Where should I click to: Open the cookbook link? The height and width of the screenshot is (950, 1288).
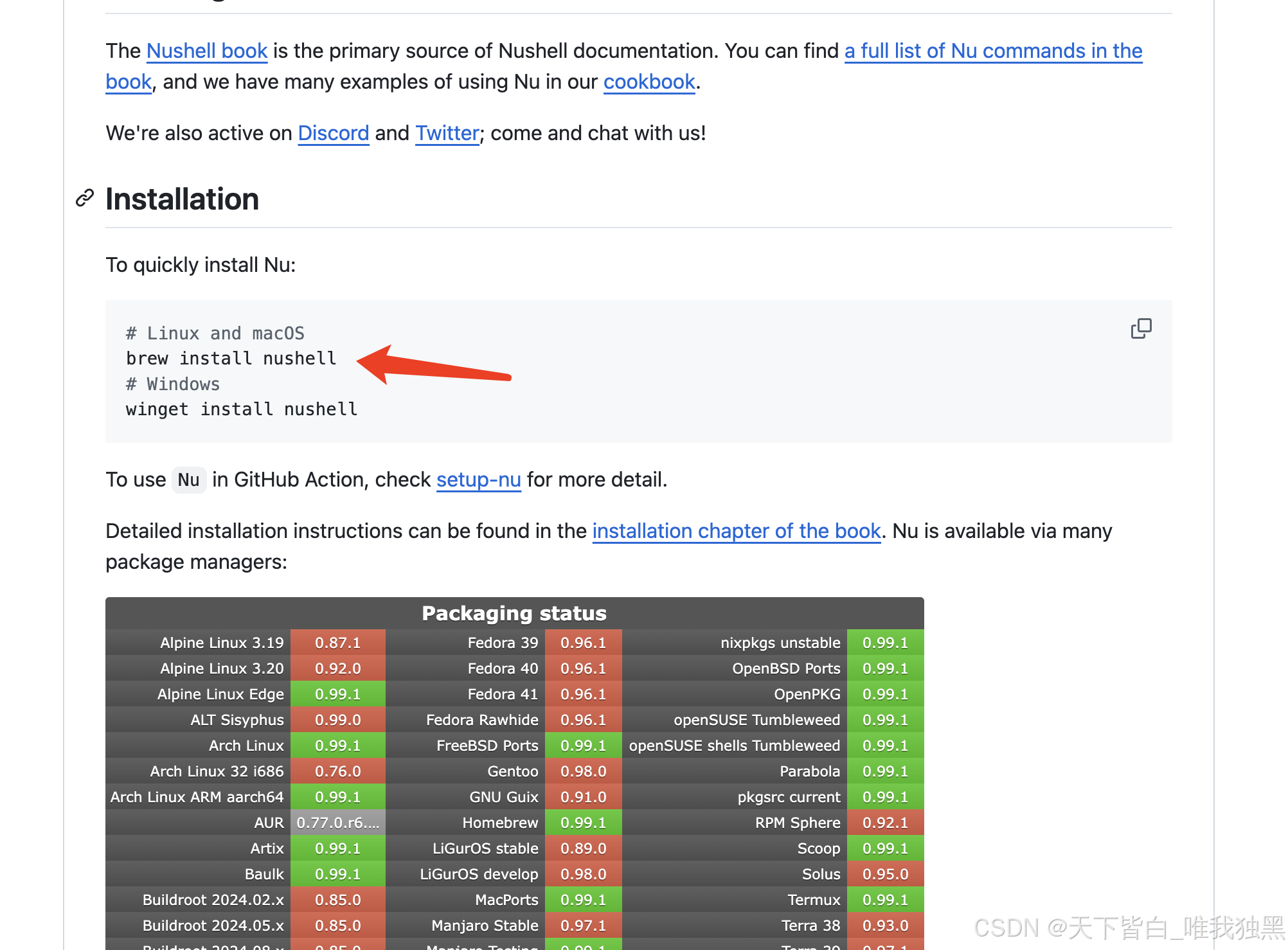(x=649, y=82)
